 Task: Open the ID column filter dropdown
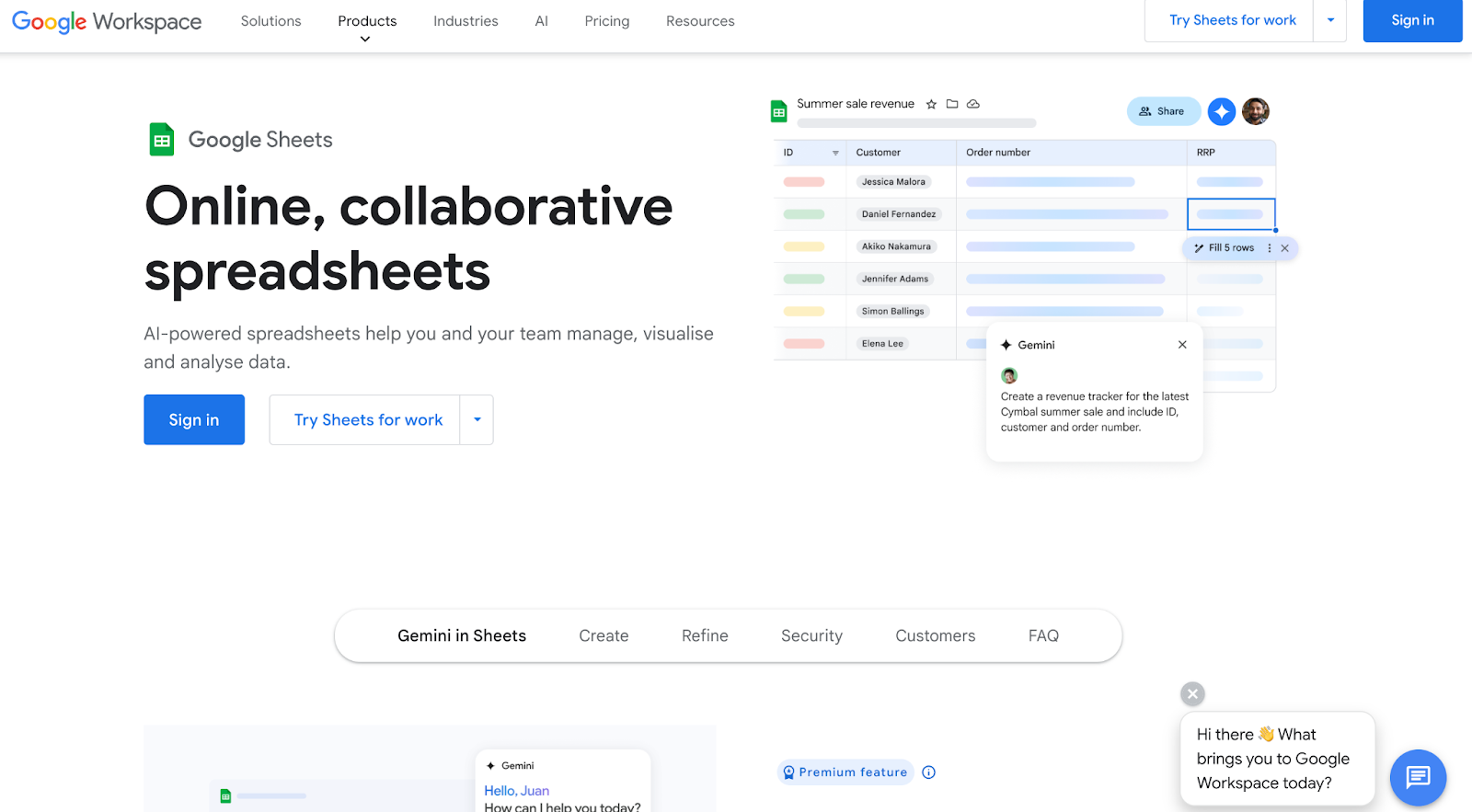(x=835, y=153)
